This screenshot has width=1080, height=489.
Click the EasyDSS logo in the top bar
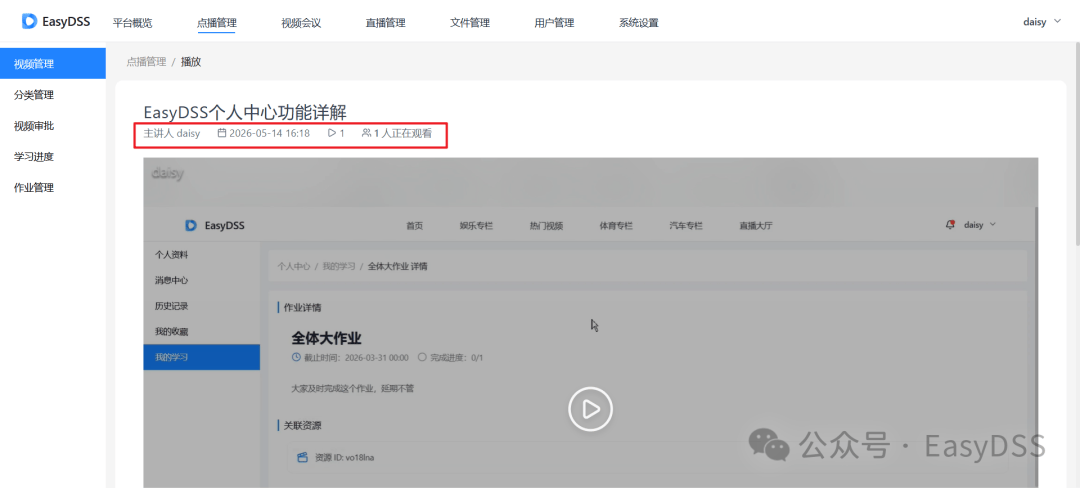click(x=55, y=21)
